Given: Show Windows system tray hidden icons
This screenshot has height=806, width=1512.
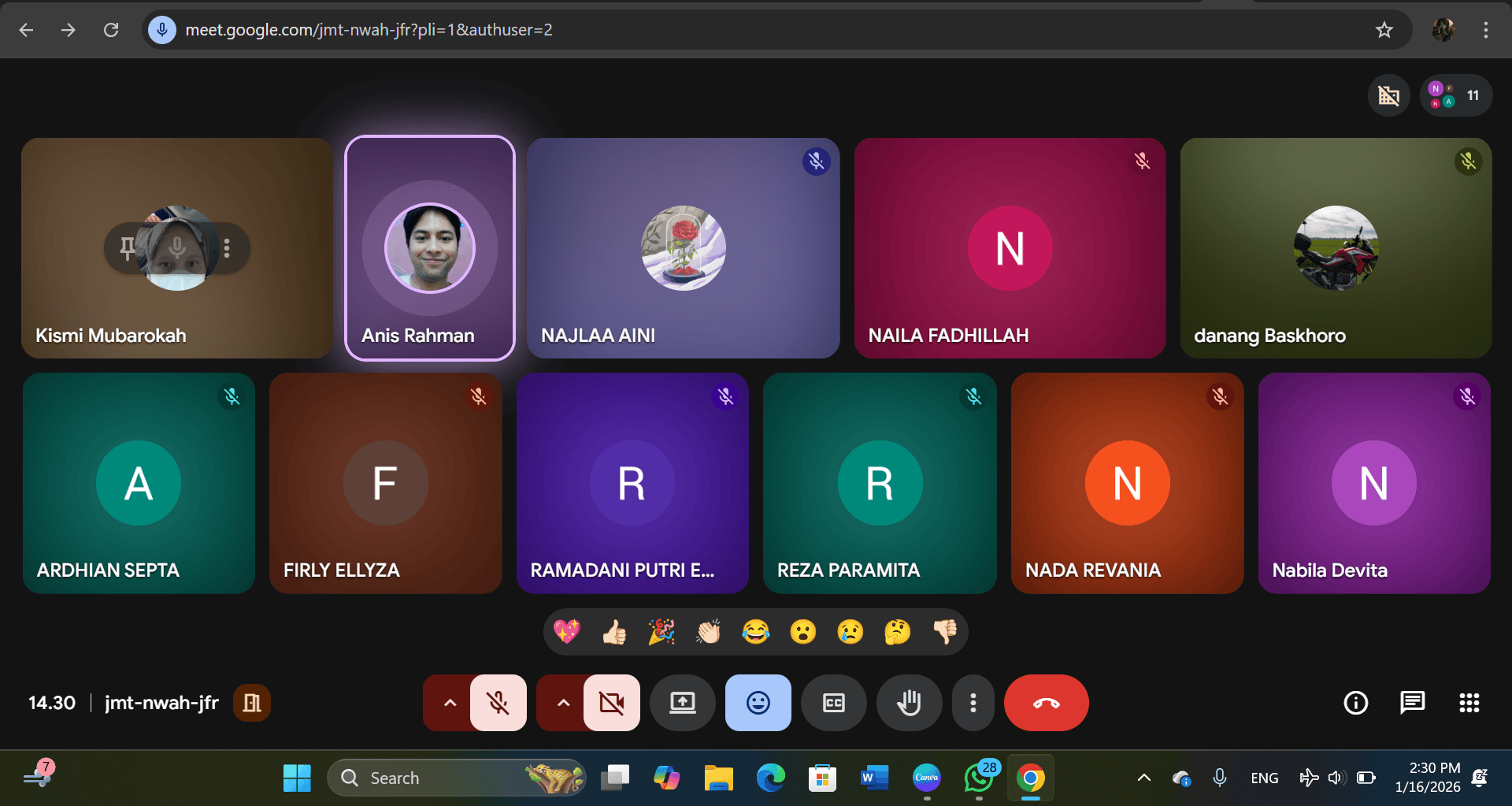Looking at the screenshot, I should point(1143,778).
